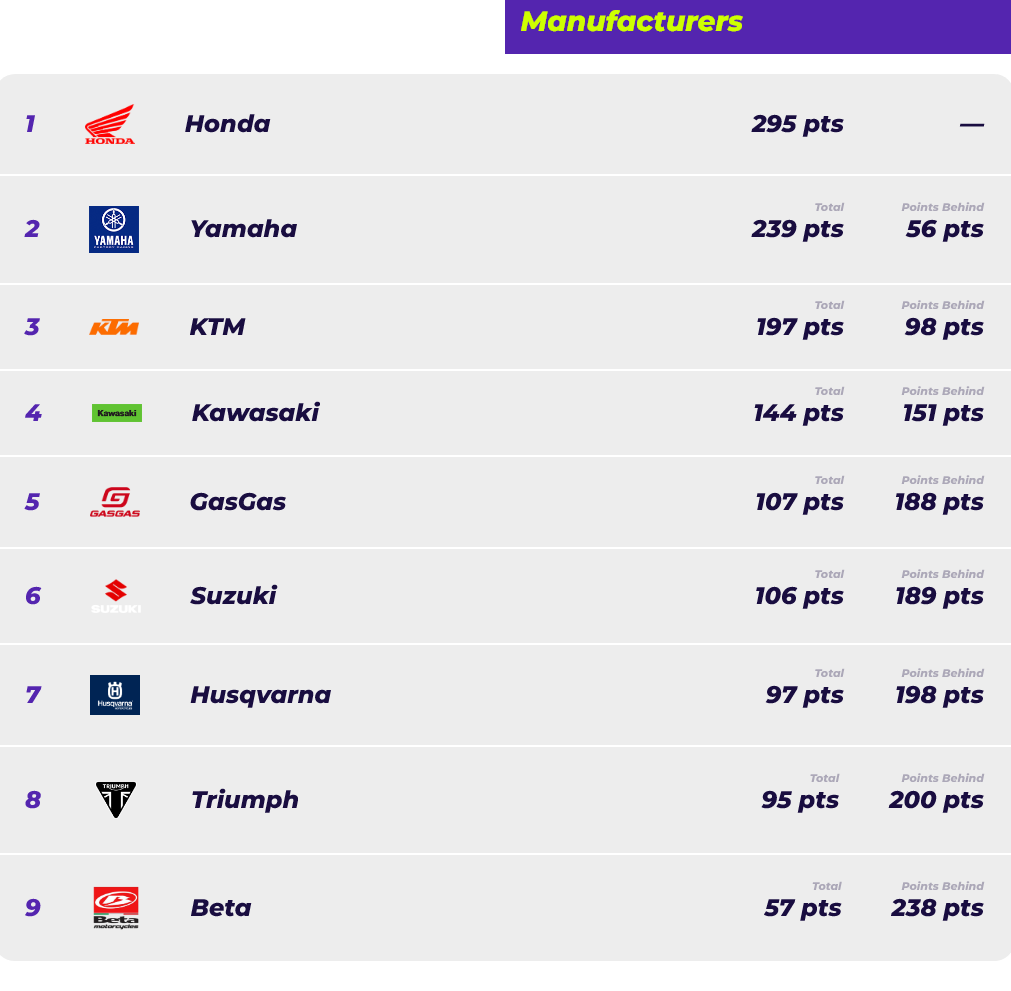The width and height of the screenshot is (1011, 991).
Task: Click the Suzuki S logo
Action: click(x=116, y=597)
